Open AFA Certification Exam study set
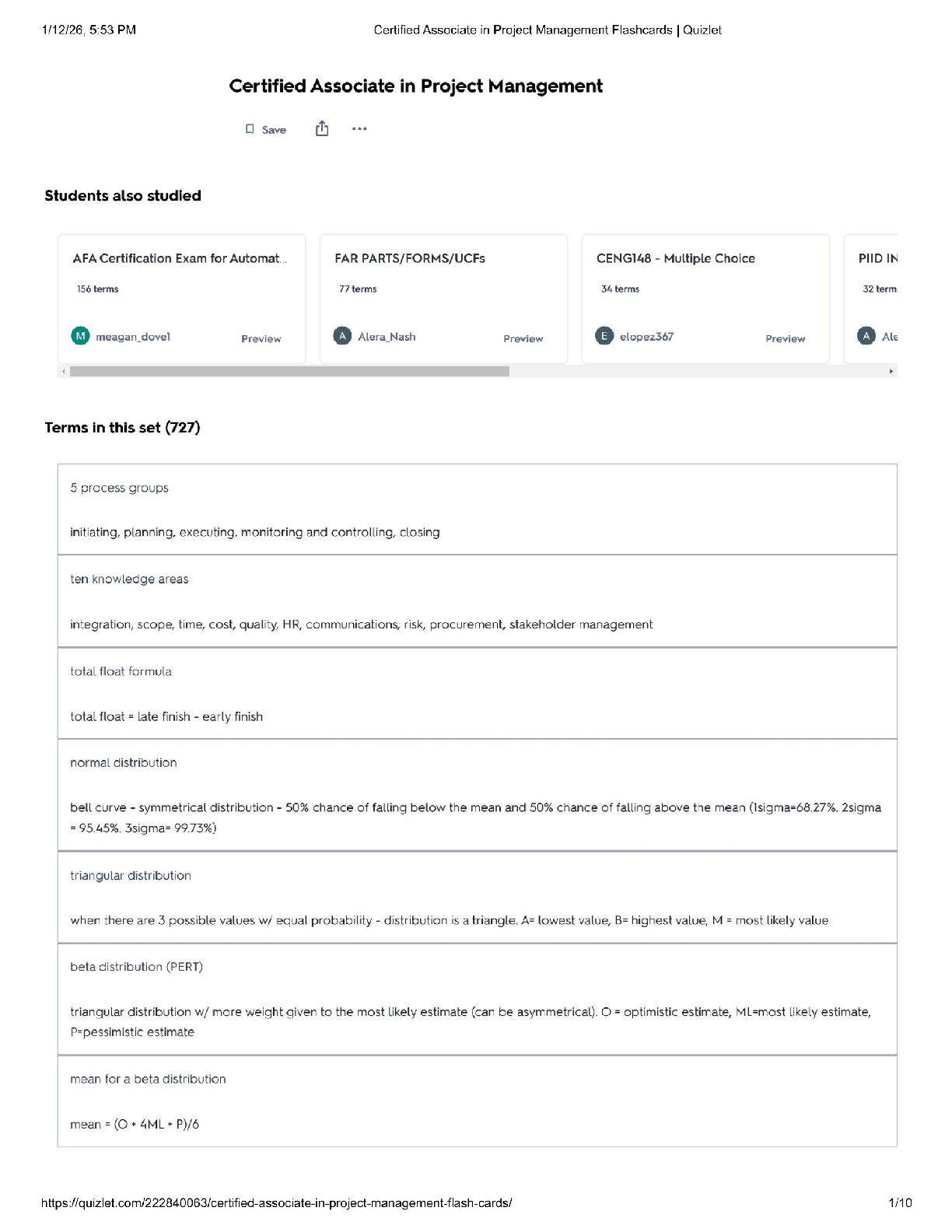Image resolution: width=952 pixels, height=1232 pixels. pyautogui.click(x=179, y=258)
